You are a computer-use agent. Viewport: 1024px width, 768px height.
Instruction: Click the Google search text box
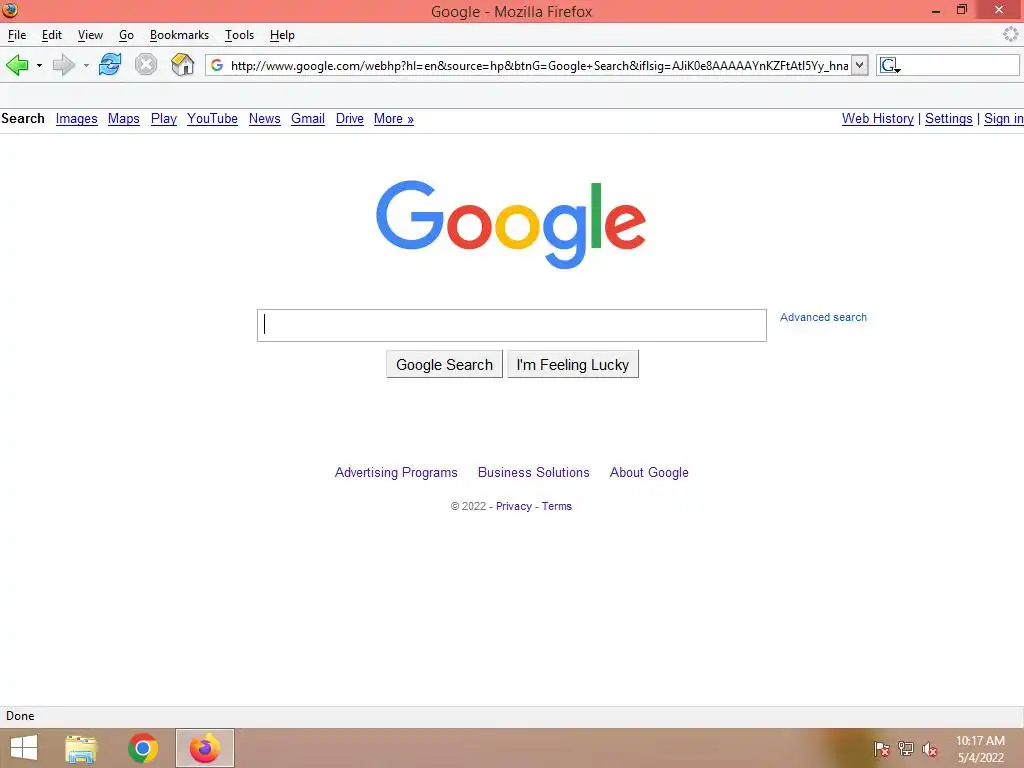511,325
